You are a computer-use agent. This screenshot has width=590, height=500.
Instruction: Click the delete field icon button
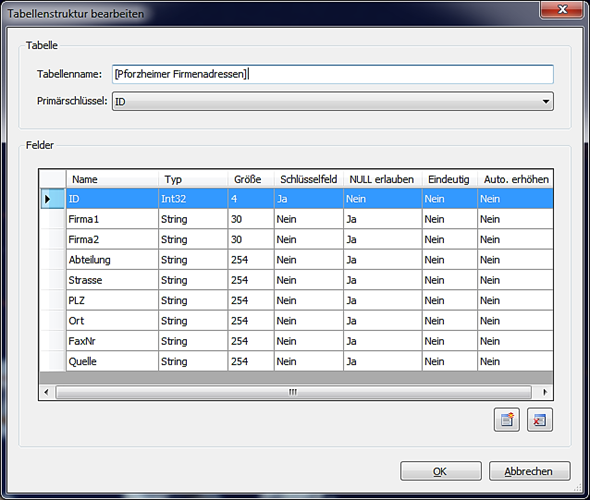(x=540, y=419)
